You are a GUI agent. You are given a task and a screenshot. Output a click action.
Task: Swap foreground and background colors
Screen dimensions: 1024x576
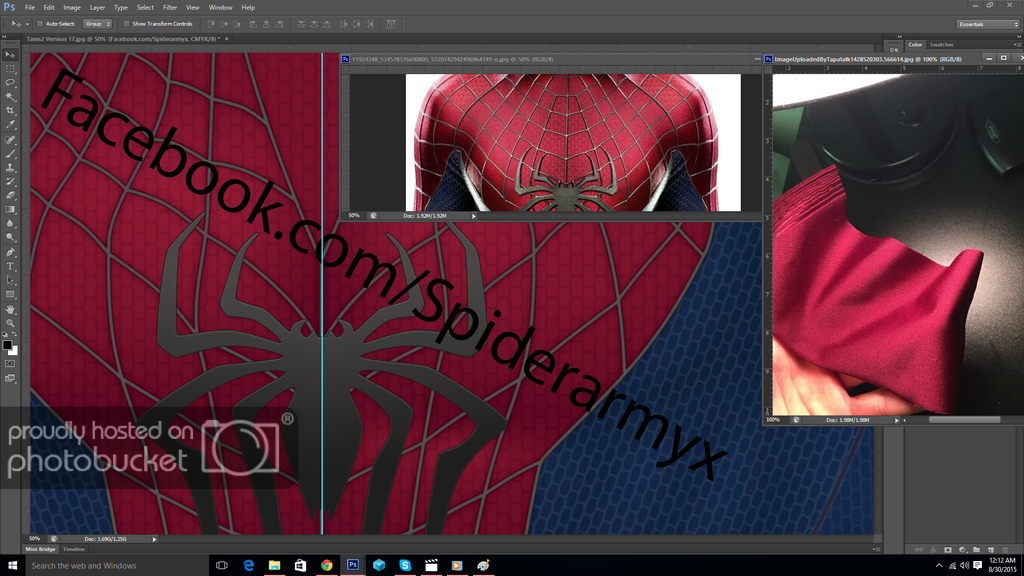point(15,334)
